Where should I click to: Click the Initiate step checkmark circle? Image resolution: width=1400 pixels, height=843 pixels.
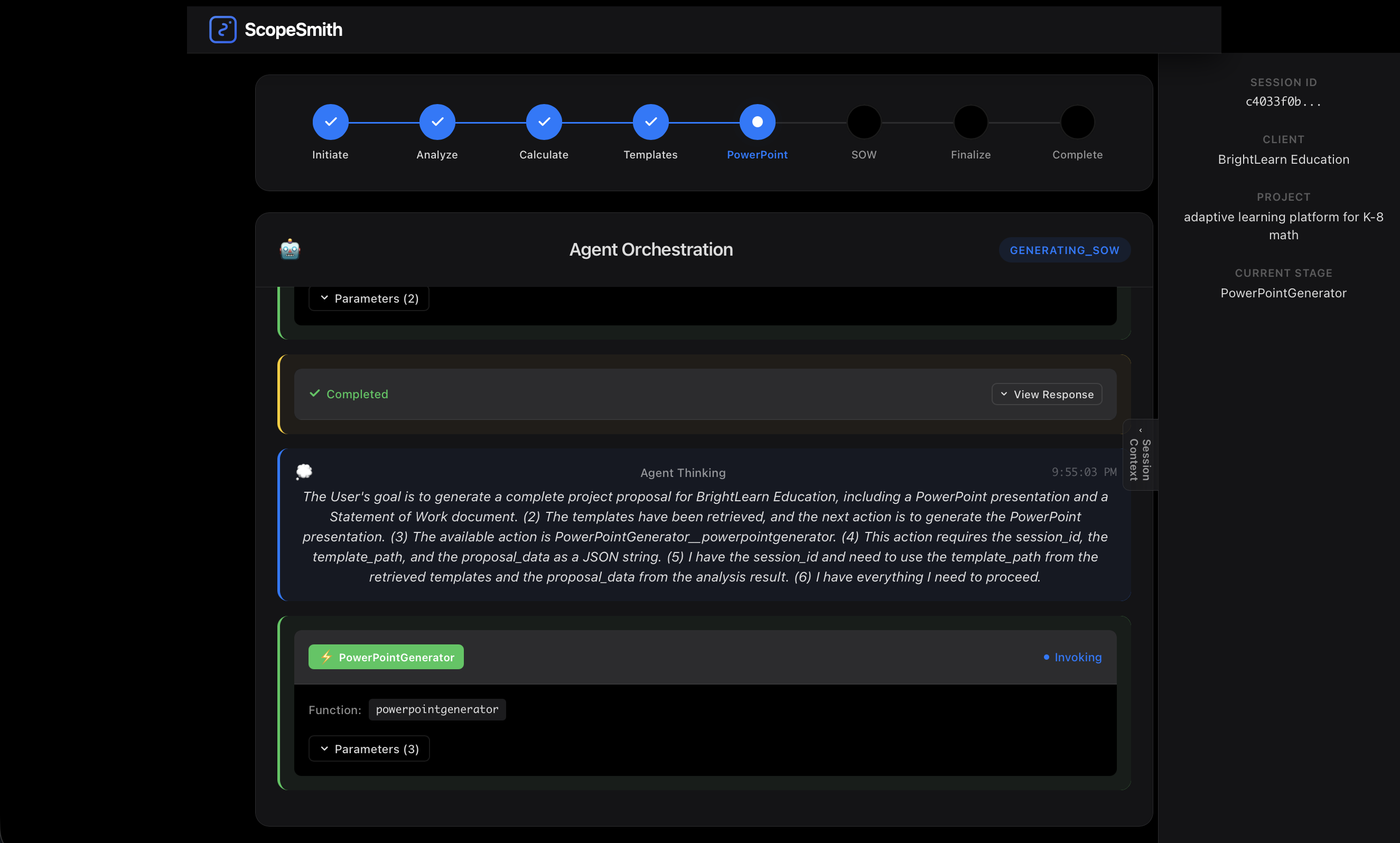click(330, 121)
